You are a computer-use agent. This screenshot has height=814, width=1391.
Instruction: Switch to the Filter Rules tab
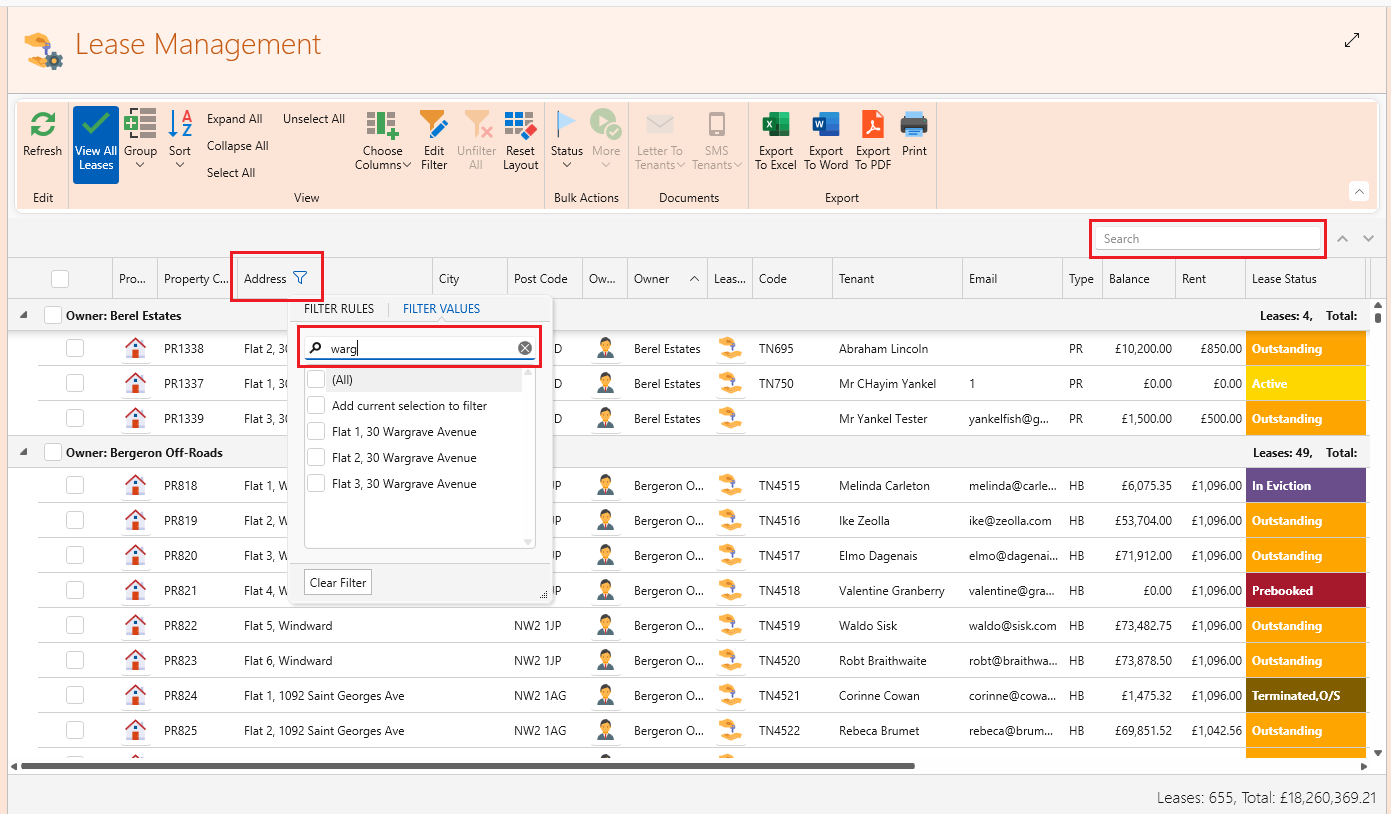coord(339,309)
